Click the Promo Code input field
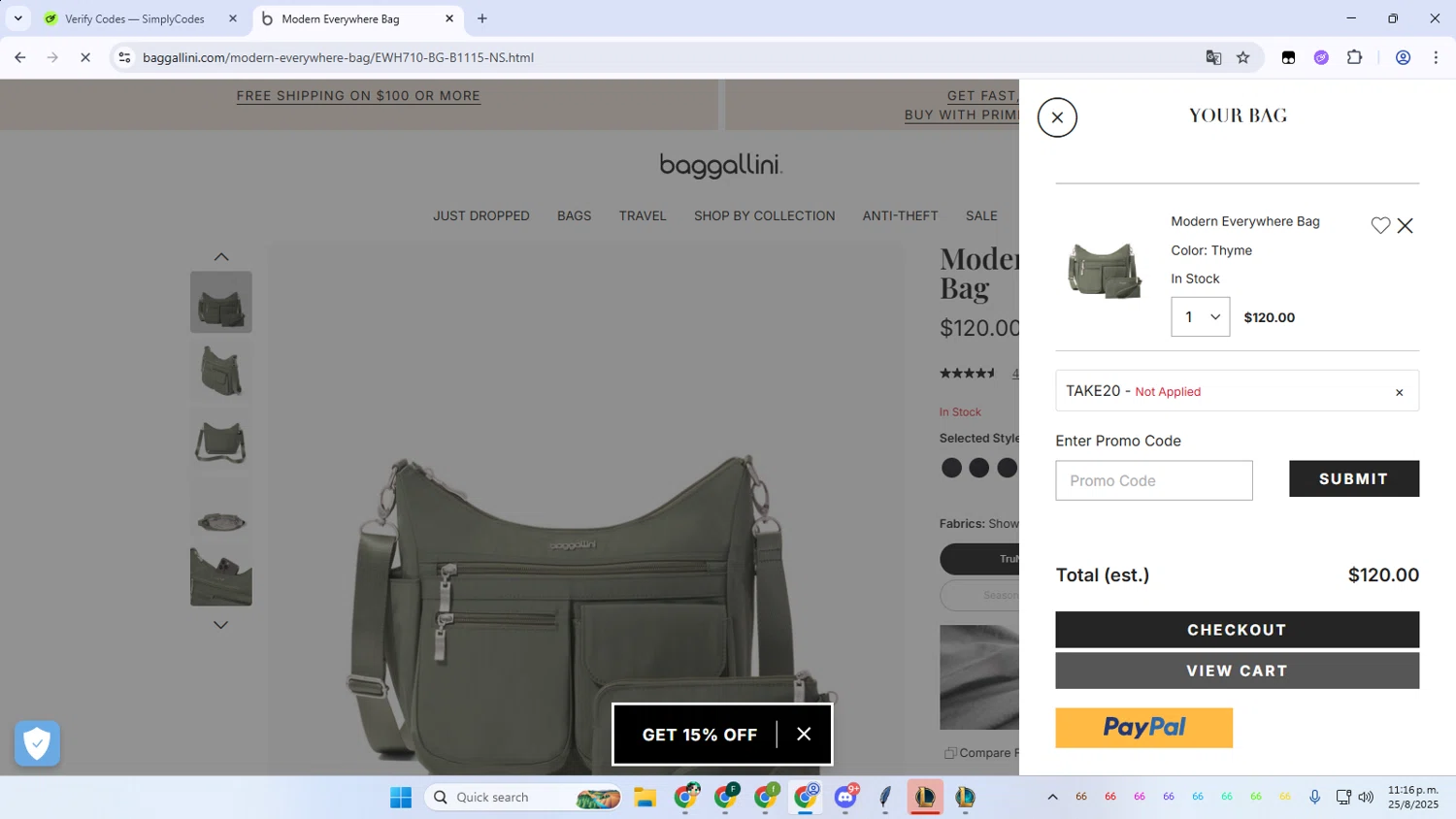 pyautogui.click(x=1153, y=480)
